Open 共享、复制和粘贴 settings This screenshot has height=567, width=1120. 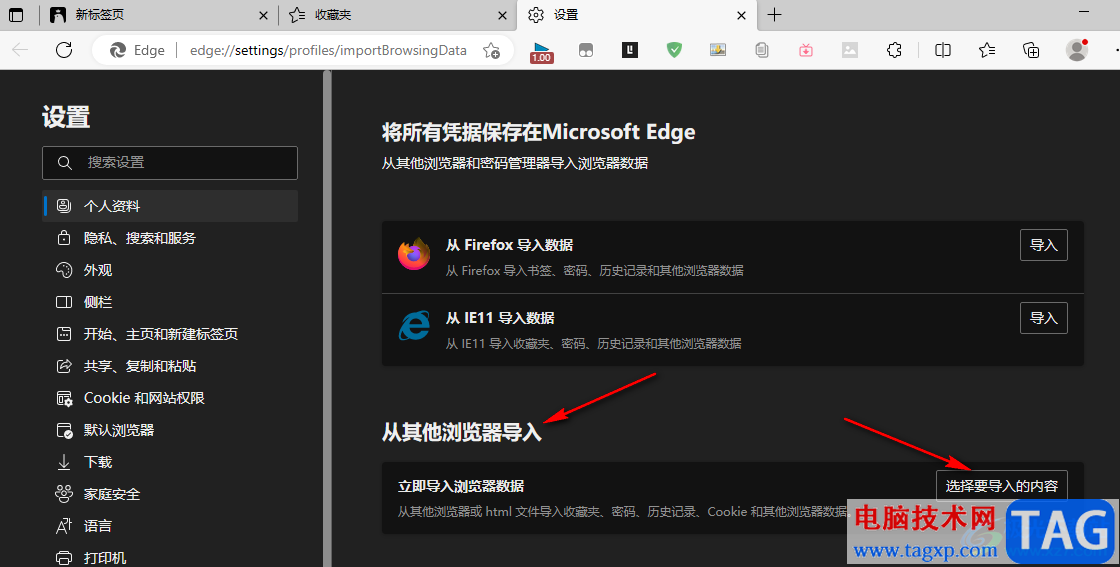coord(170,366)
